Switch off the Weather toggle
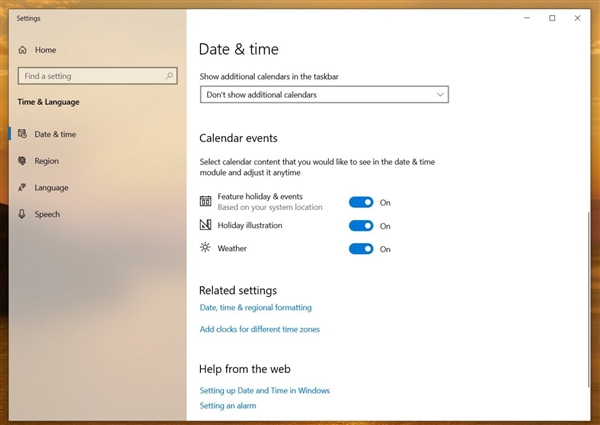Screen dimensions: 600x425 tap(361, 249)
